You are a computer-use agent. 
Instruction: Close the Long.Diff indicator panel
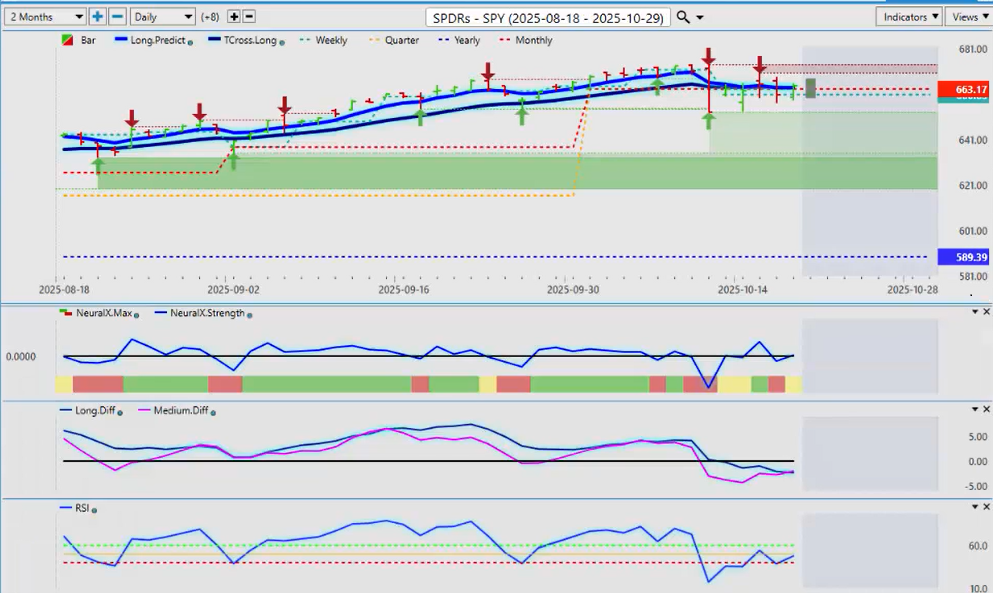[x=986, y=410]
